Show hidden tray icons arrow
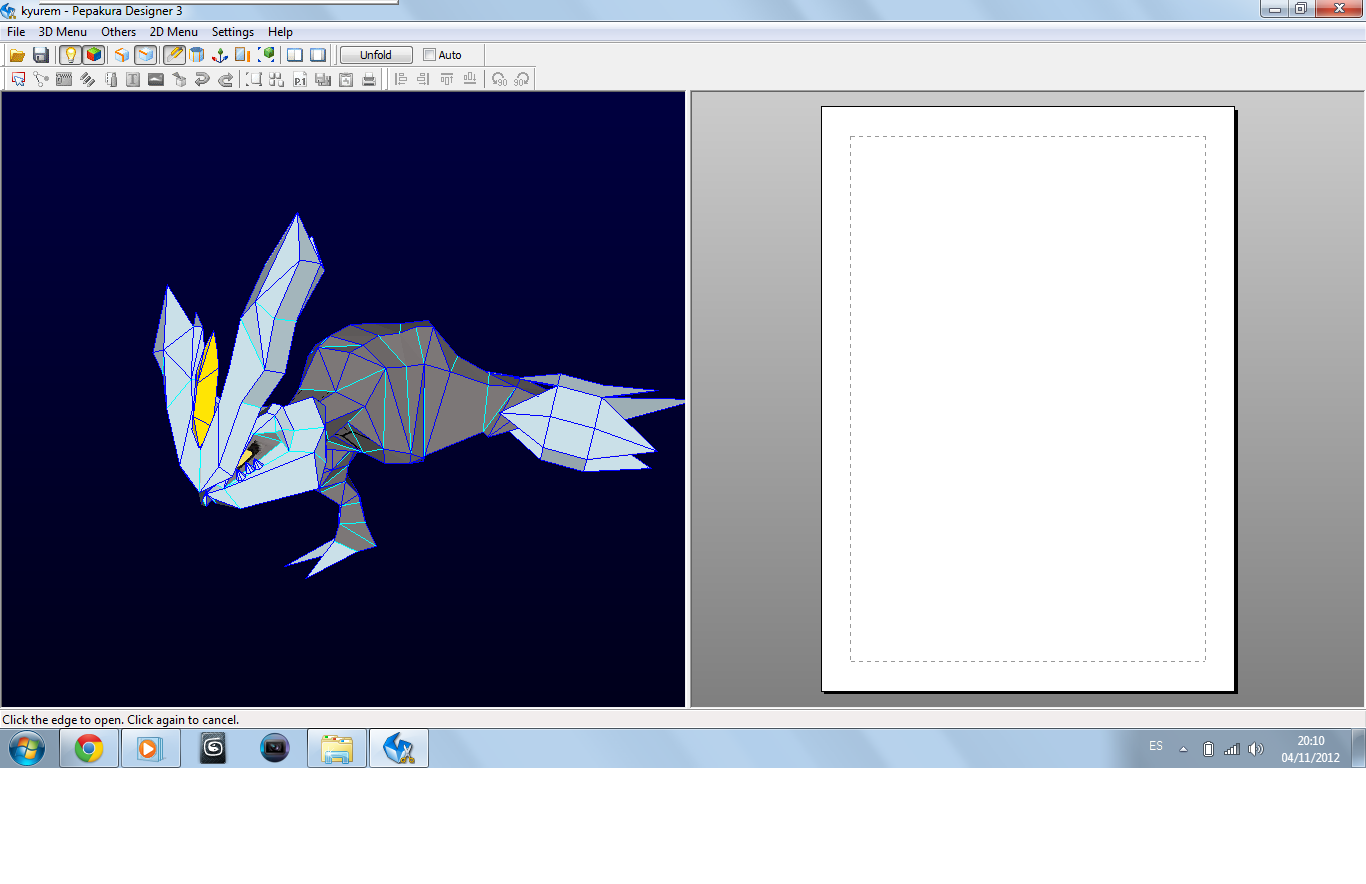Viewport: 1366px width, 884px height. coord(1184,749)
